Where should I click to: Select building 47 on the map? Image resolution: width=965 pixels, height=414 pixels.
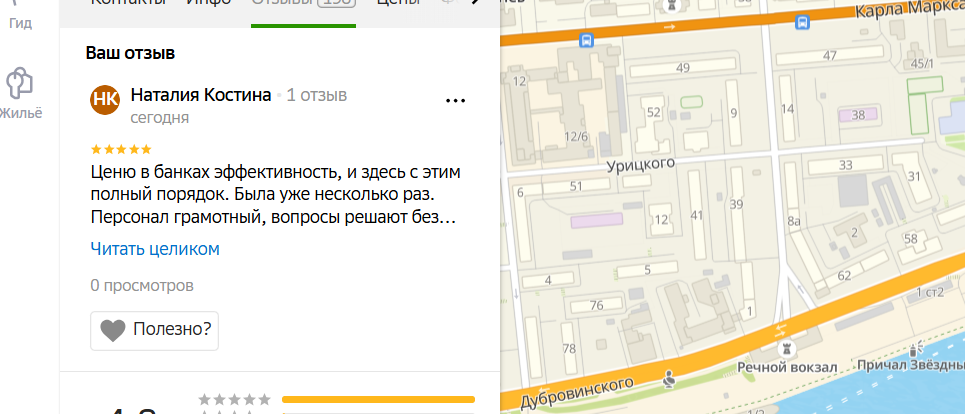[830, 56]
